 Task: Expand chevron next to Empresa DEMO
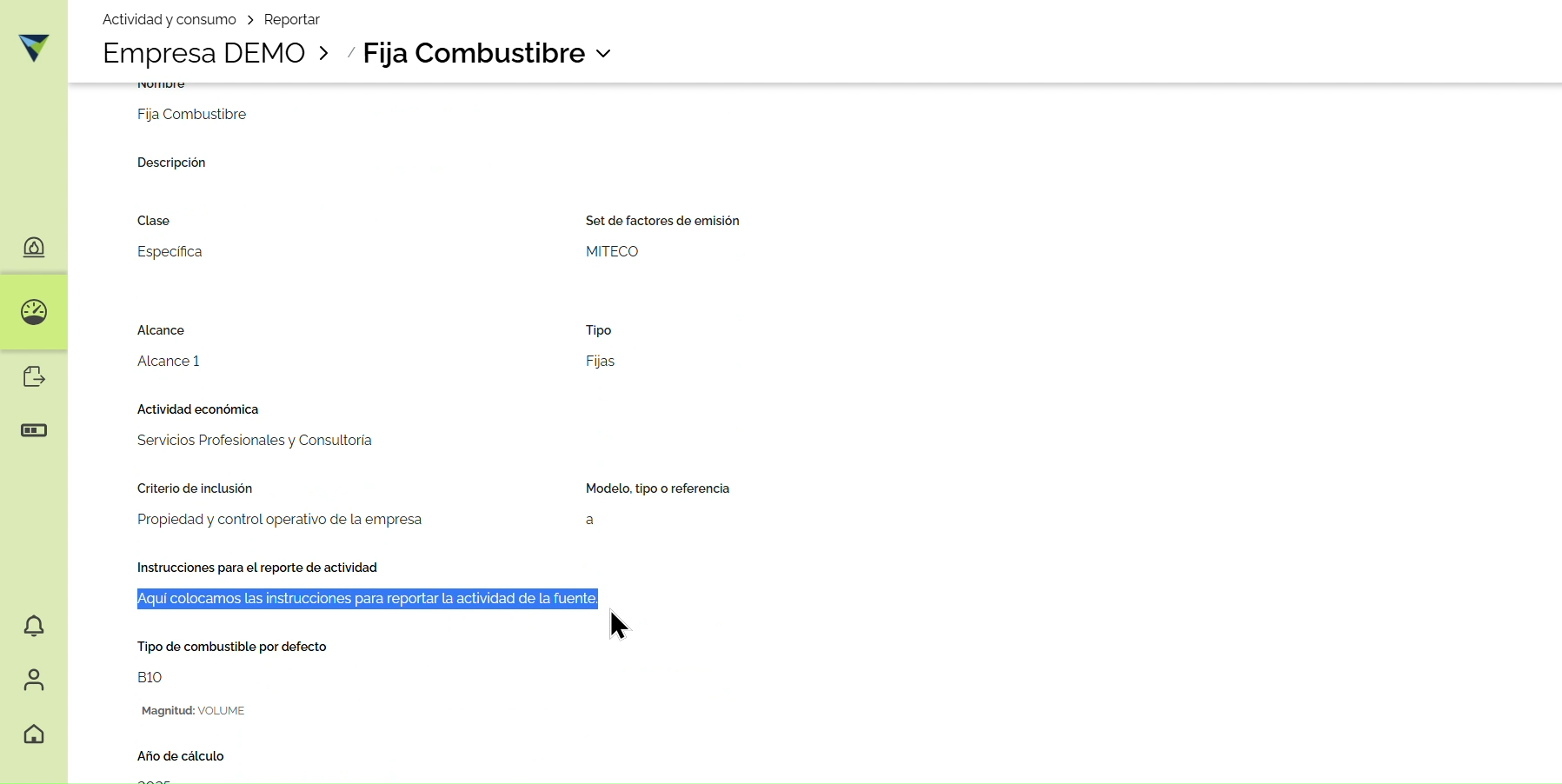pos(324,53)
